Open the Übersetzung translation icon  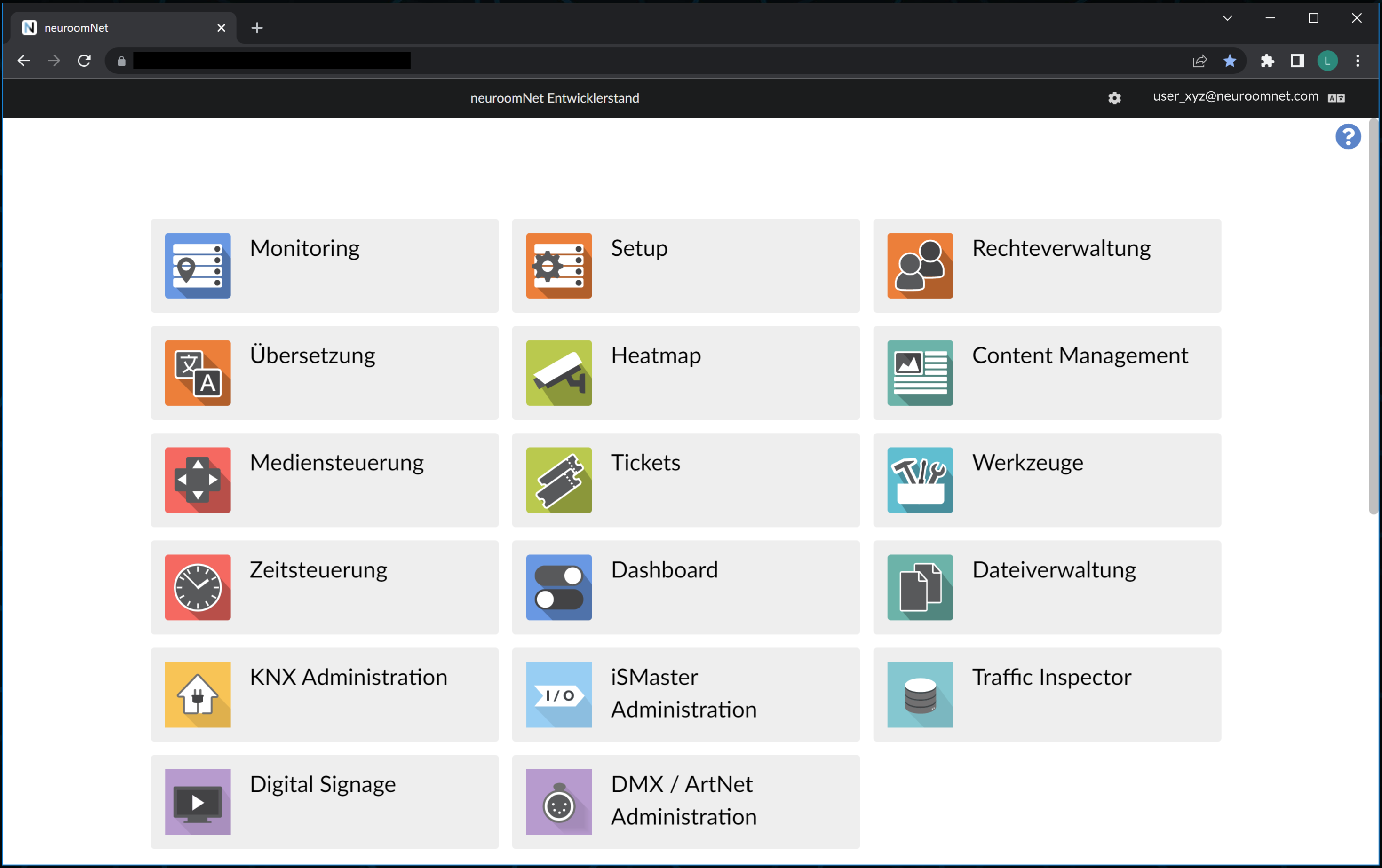point(198,373)
